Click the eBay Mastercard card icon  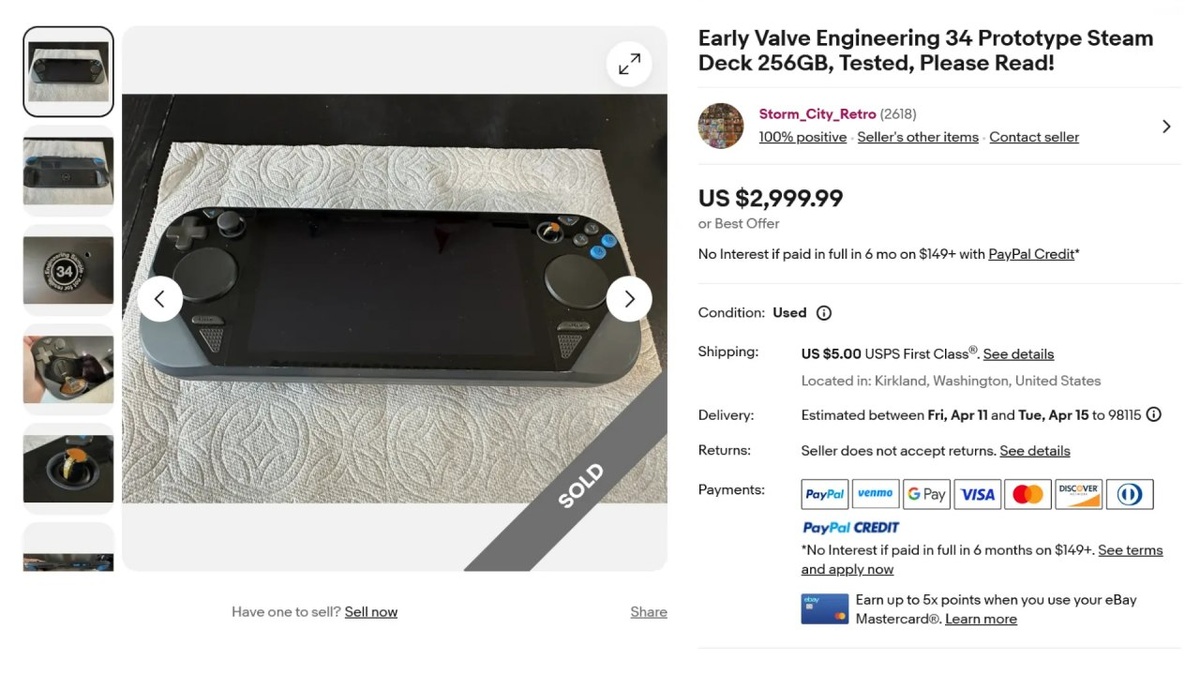(x=824, y=609)
